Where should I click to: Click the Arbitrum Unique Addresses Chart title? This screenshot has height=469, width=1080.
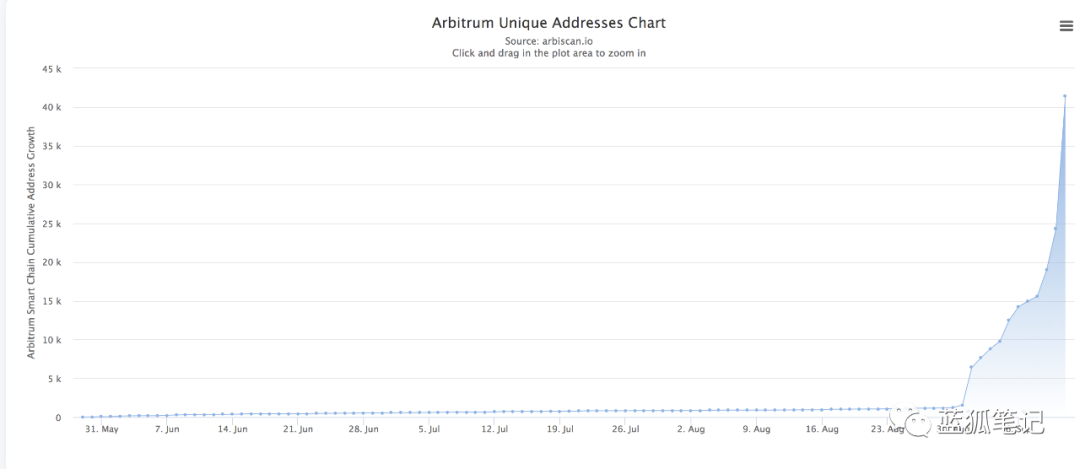point(548,22)
